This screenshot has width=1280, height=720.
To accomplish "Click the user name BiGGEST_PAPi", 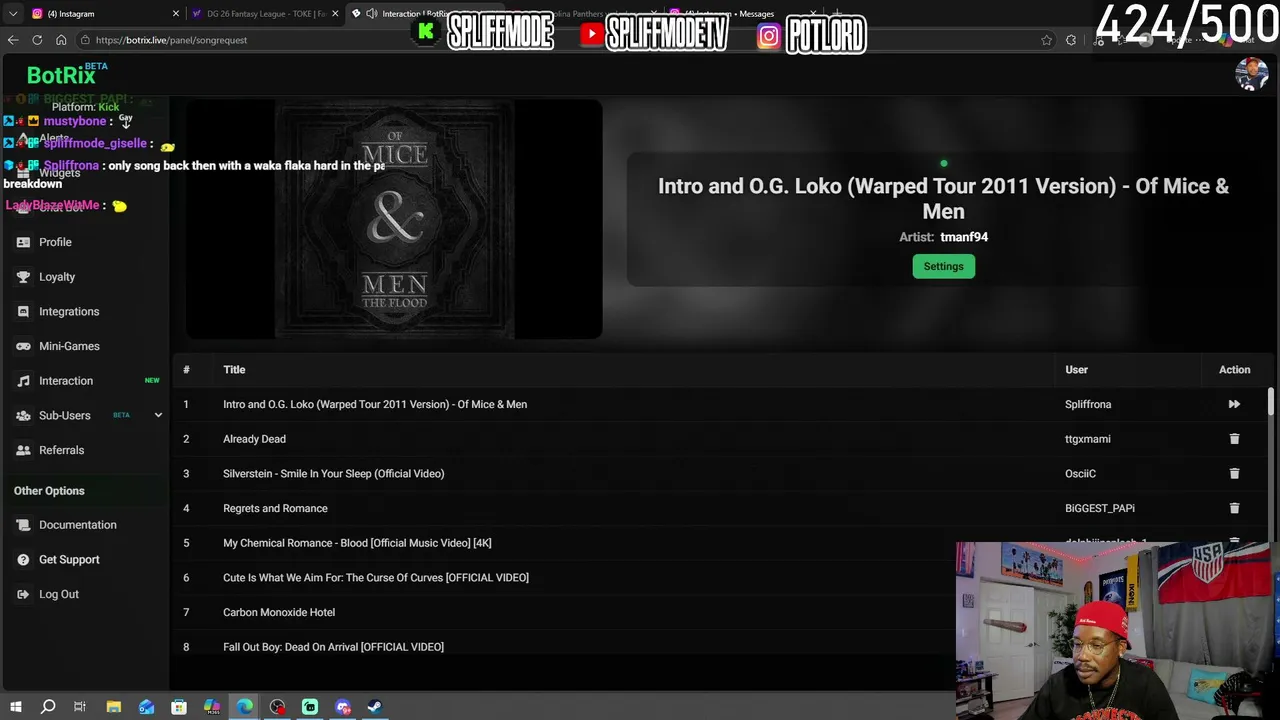I will (x=1100, y=508).
